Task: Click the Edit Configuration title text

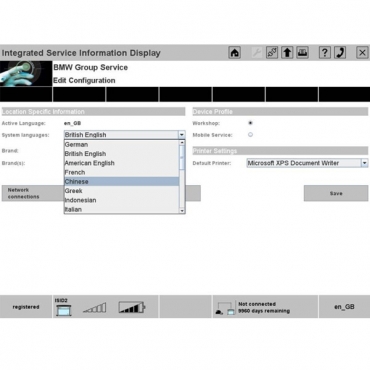Action: [84, 80]
